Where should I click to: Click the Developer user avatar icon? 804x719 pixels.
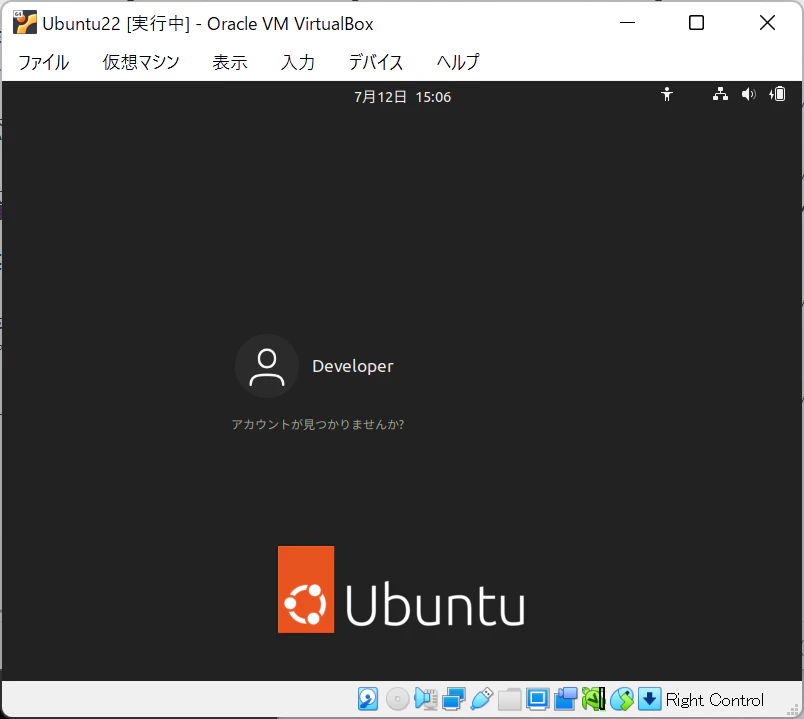[x=267, y=366]
